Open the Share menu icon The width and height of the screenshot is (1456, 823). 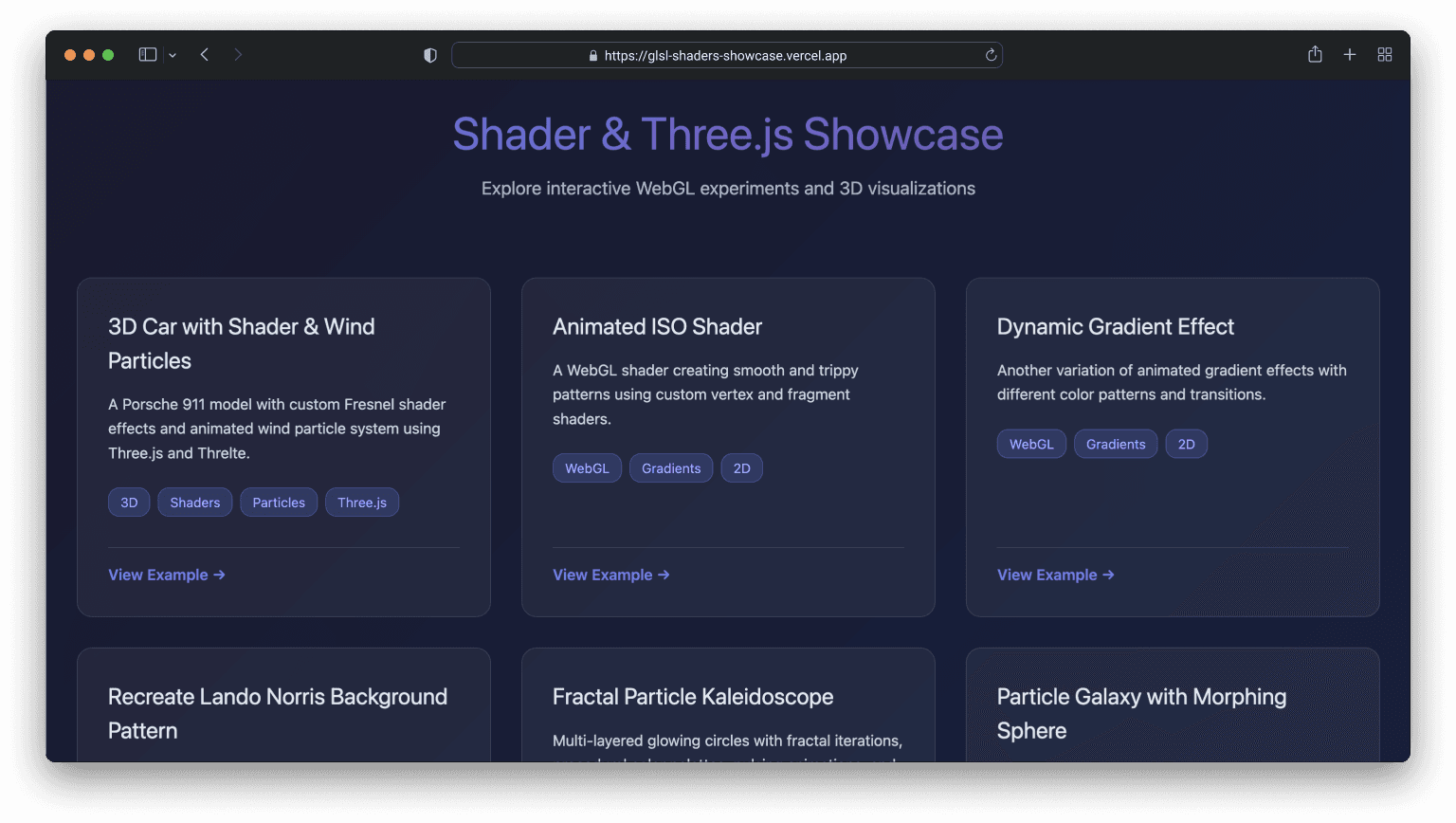[1315, 54]
